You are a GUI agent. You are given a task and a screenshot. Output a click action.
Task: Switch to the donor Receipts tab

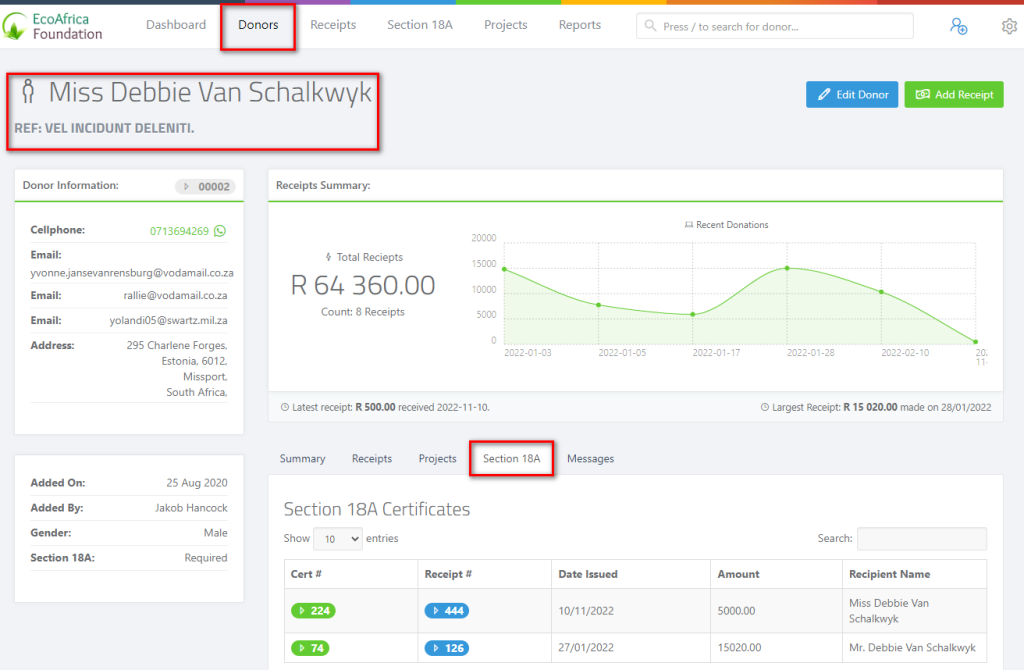point(372,458)
